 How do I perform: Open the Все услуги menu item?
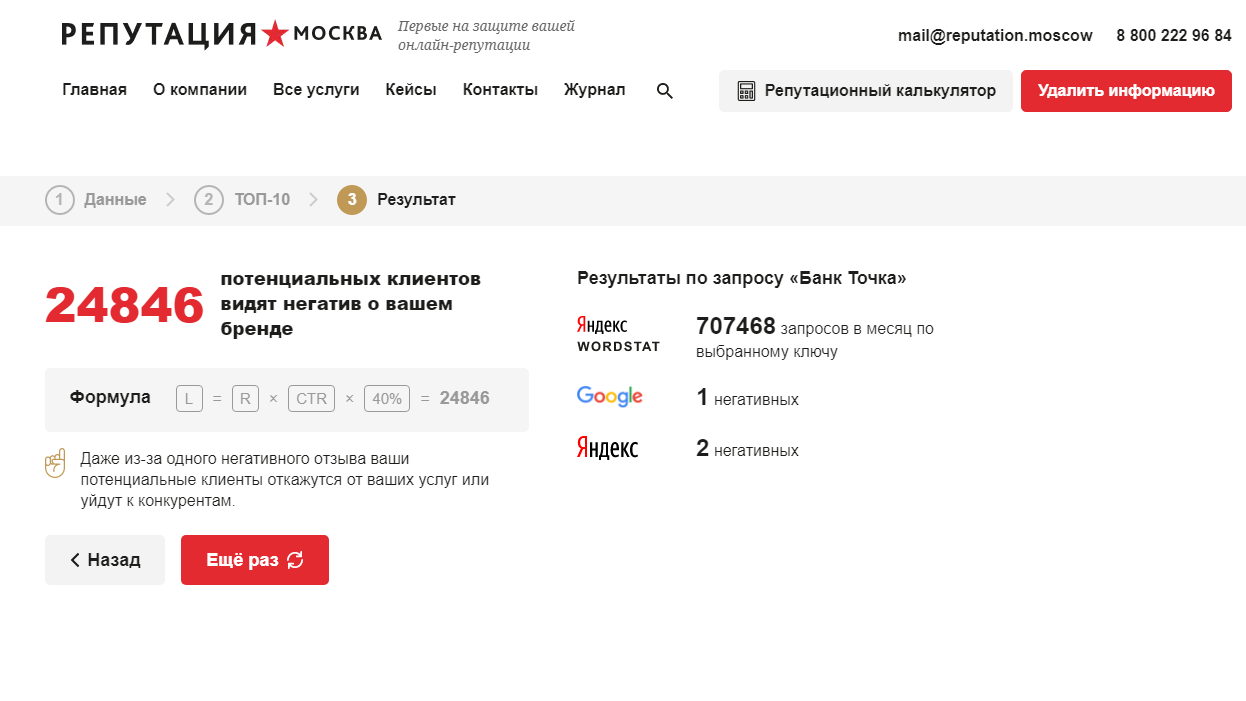click(316, 90)
